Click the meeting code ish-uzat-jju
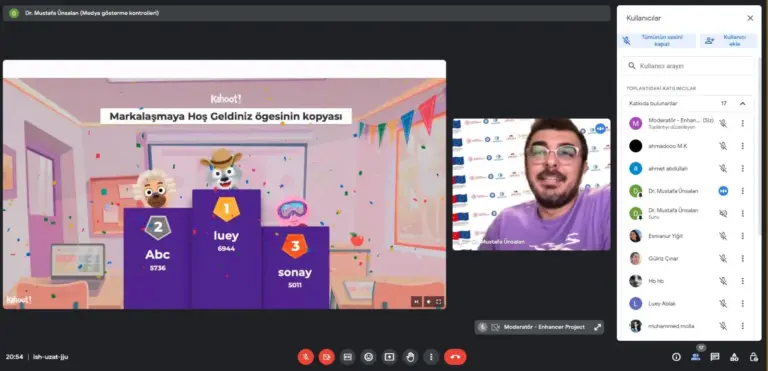The image size is (768, 371). click(50, 357)
